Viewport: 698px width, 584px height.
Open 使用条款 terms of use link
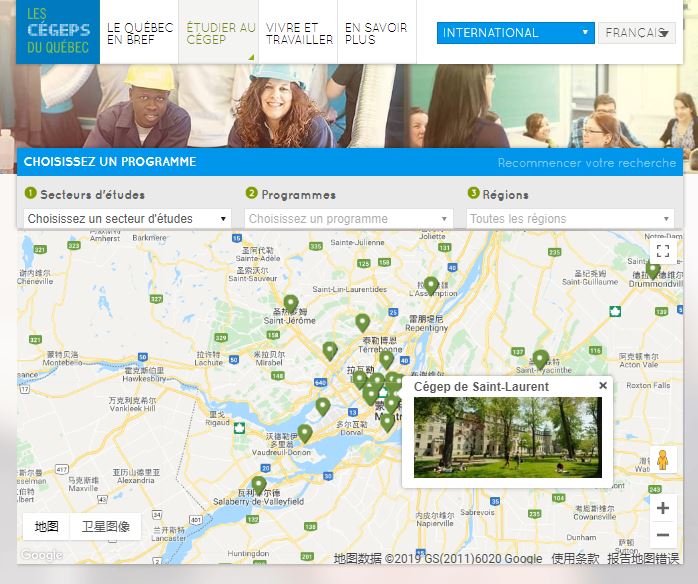[575, 558]
